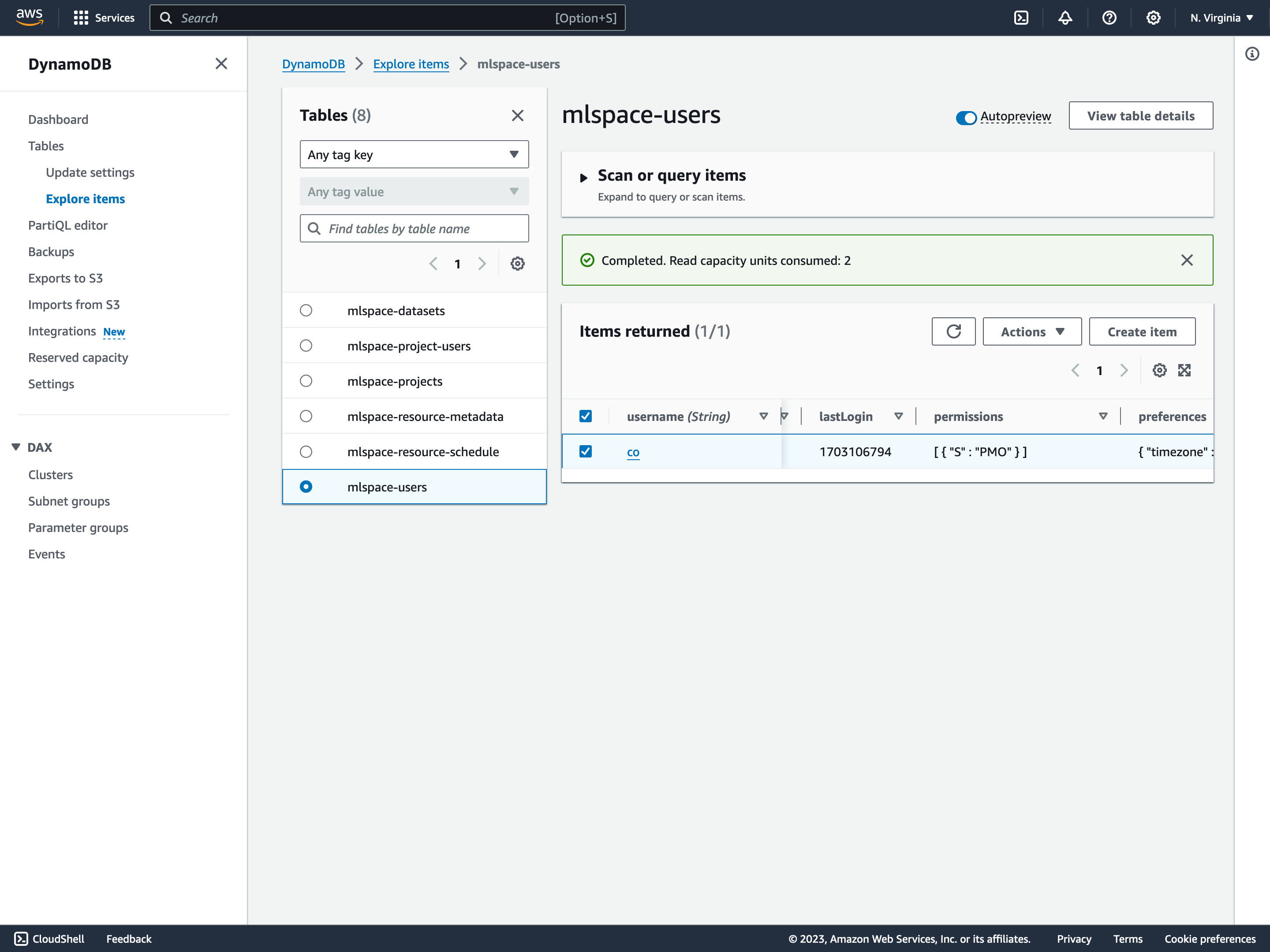Open DAX Clusters page
Viewport: 1270px width, 952px height.
pos(51,475)
